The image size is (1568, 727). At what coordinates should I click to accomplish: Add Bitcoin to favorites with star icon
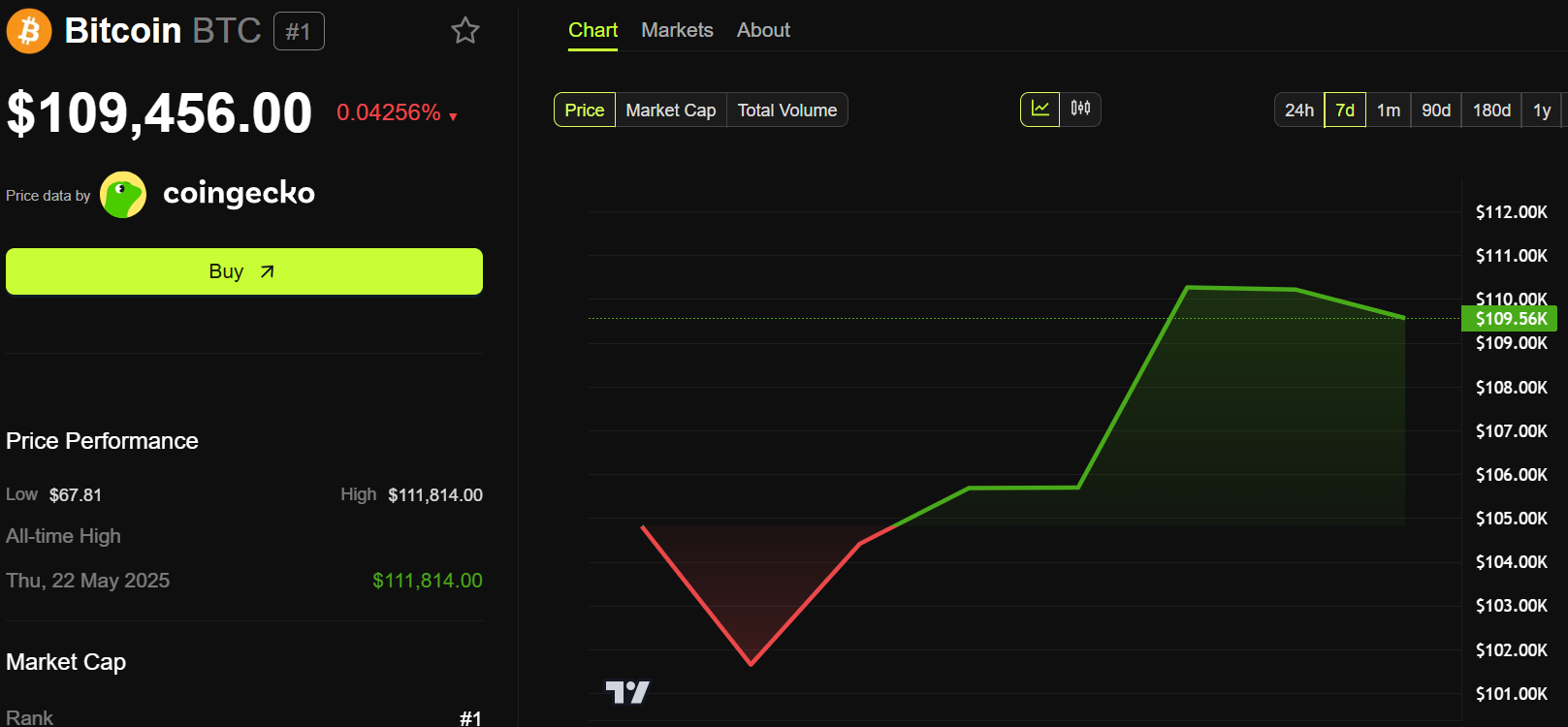click(x=465, y=30)
